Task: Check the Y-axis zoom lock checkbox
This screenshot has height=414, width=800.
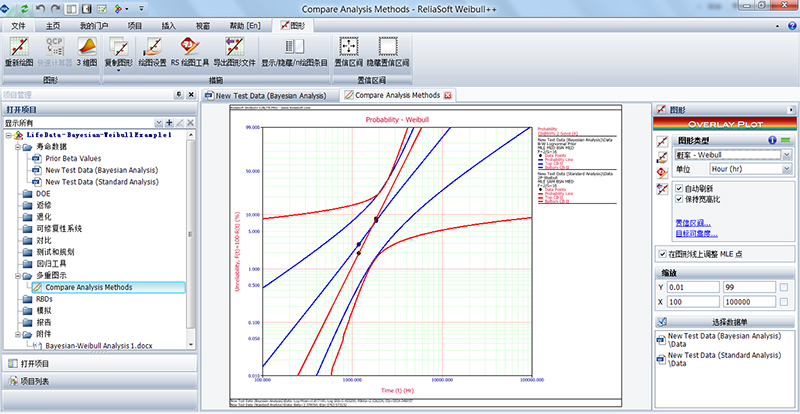Action: tap(784, 287)
